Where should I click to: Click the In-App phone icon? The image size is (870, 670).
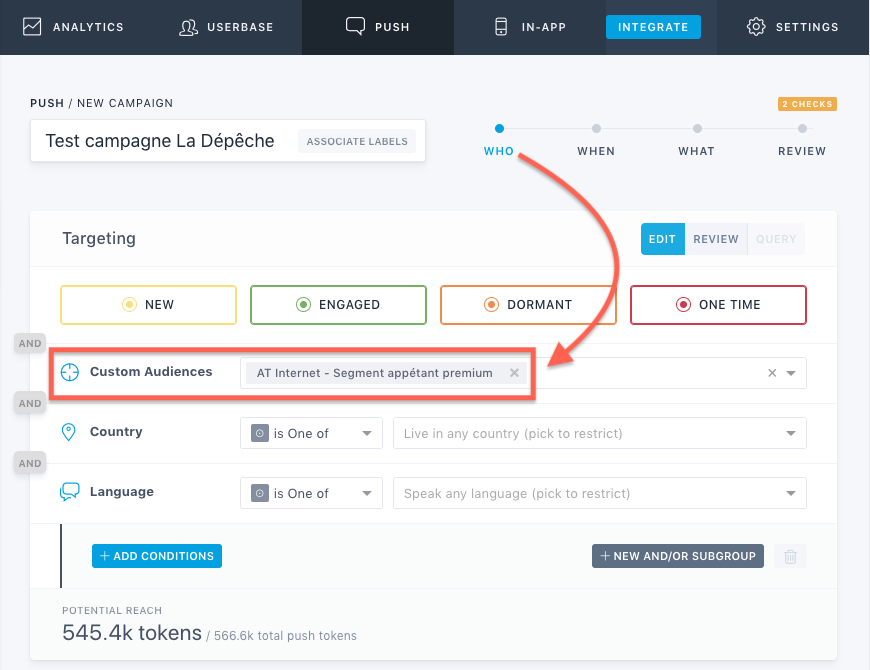(501, 27)
